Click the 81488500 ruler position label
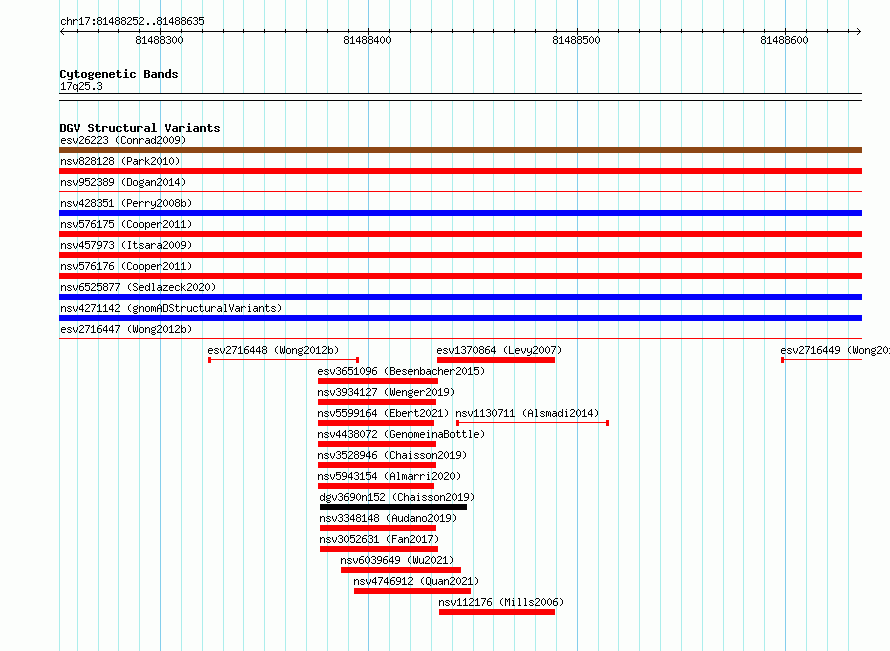The height and width of the screenshot is (651, 890). (576, 40)
